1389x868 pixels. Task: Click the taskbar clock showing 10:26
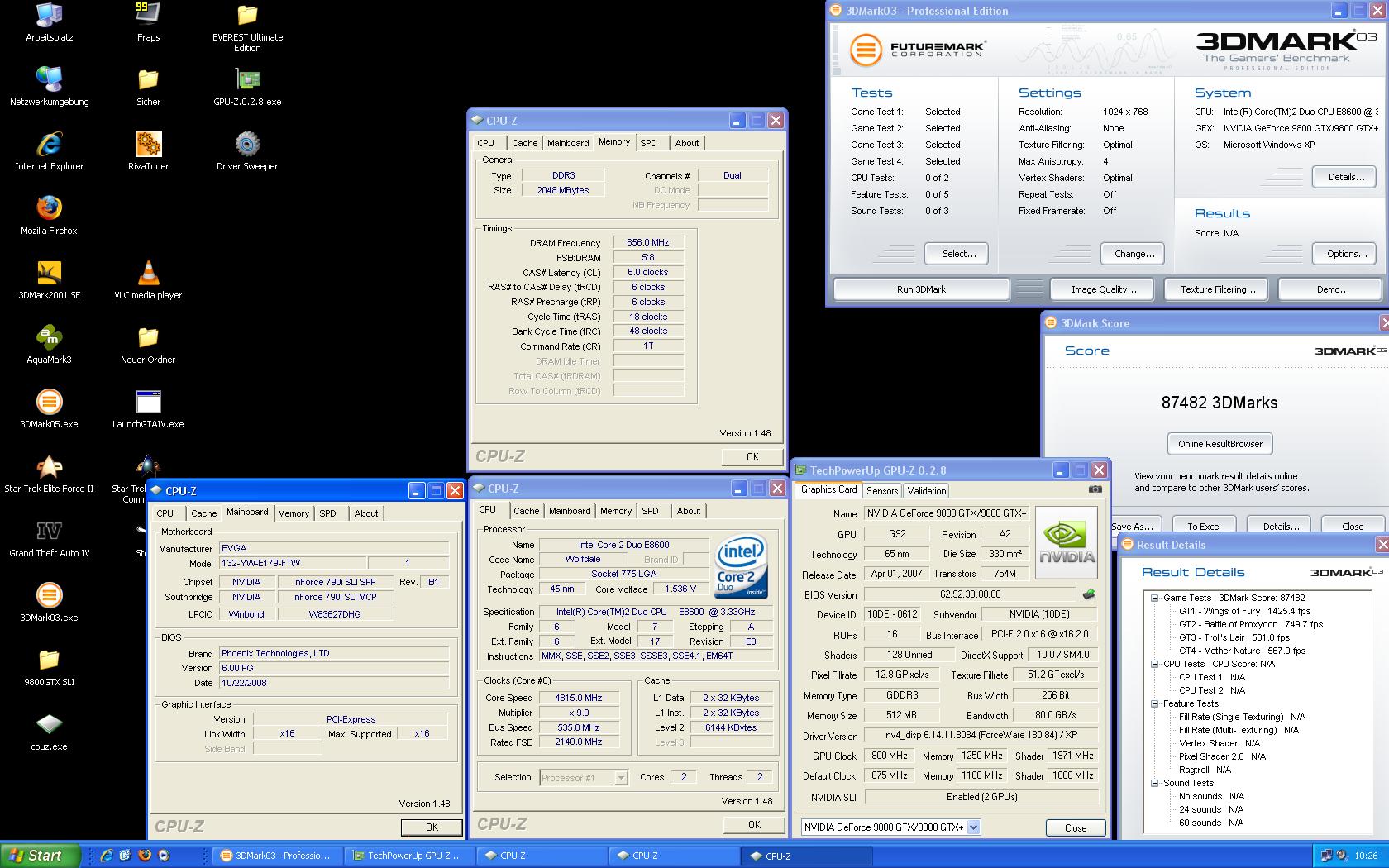pos(1366,856)
